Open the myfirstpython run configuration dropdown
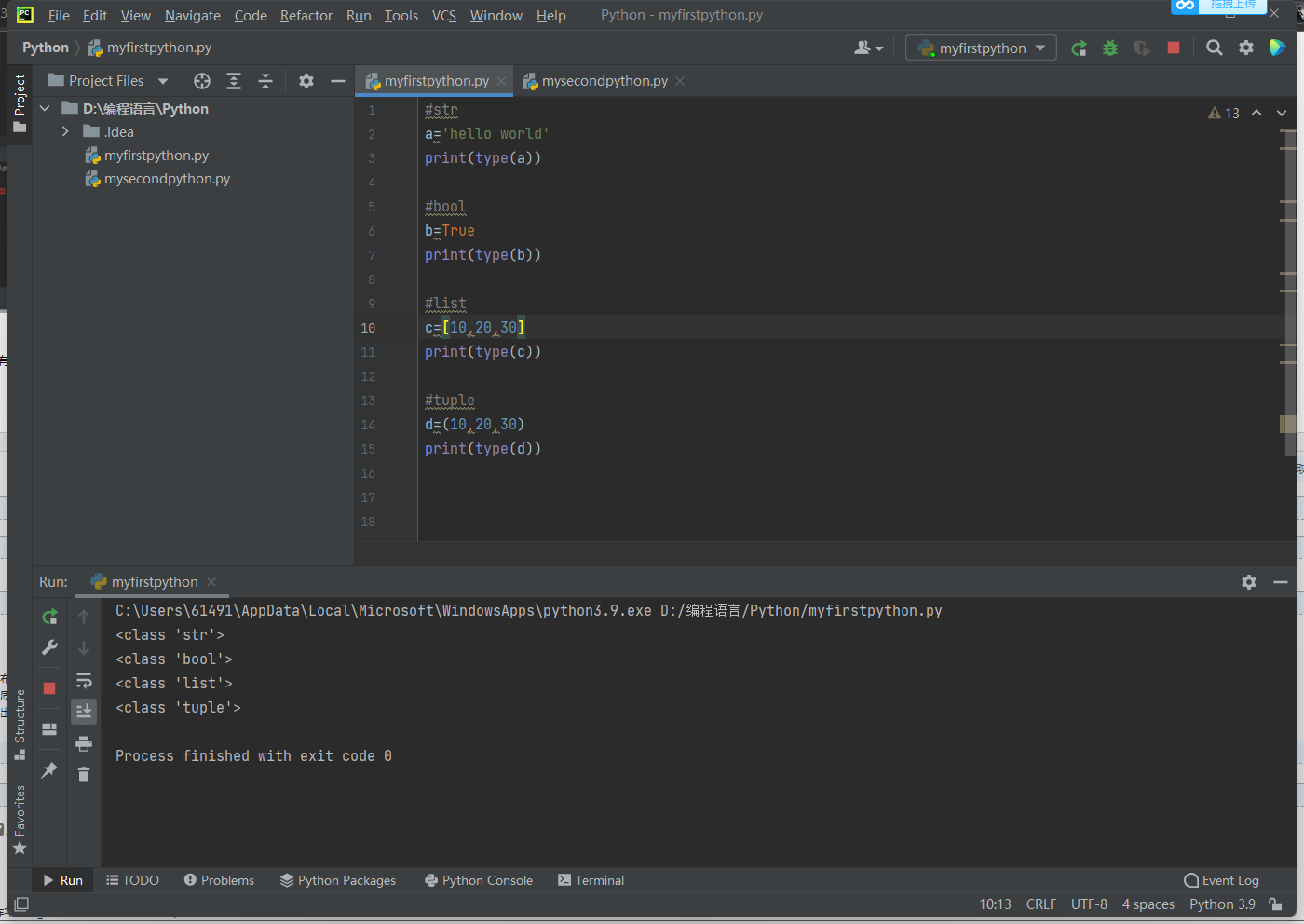Image resolution: width=1304 pixels, height=924 pixels. pos(981,48)
